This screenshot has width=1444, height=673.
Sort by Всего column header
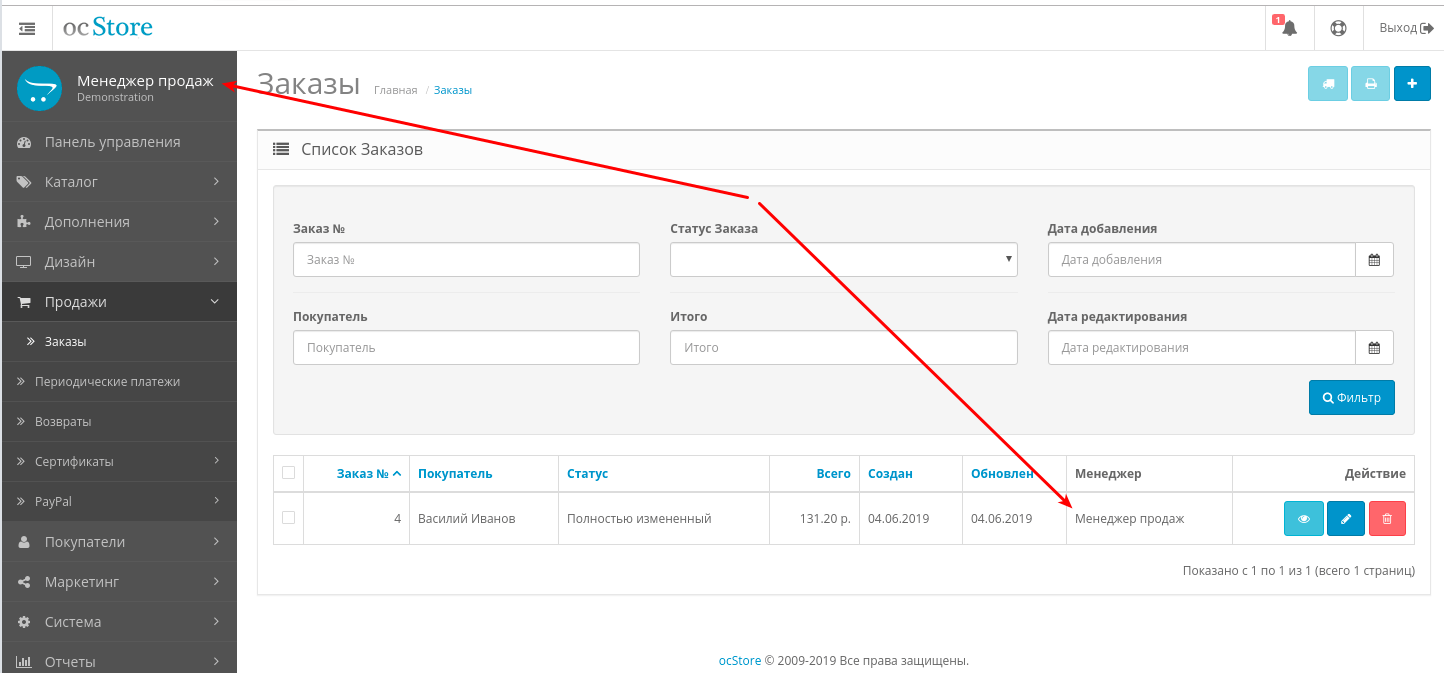click(833, 474)
